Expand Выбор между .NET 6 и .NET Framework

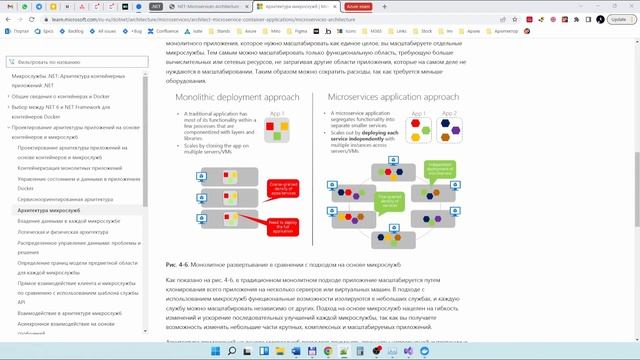60,112
